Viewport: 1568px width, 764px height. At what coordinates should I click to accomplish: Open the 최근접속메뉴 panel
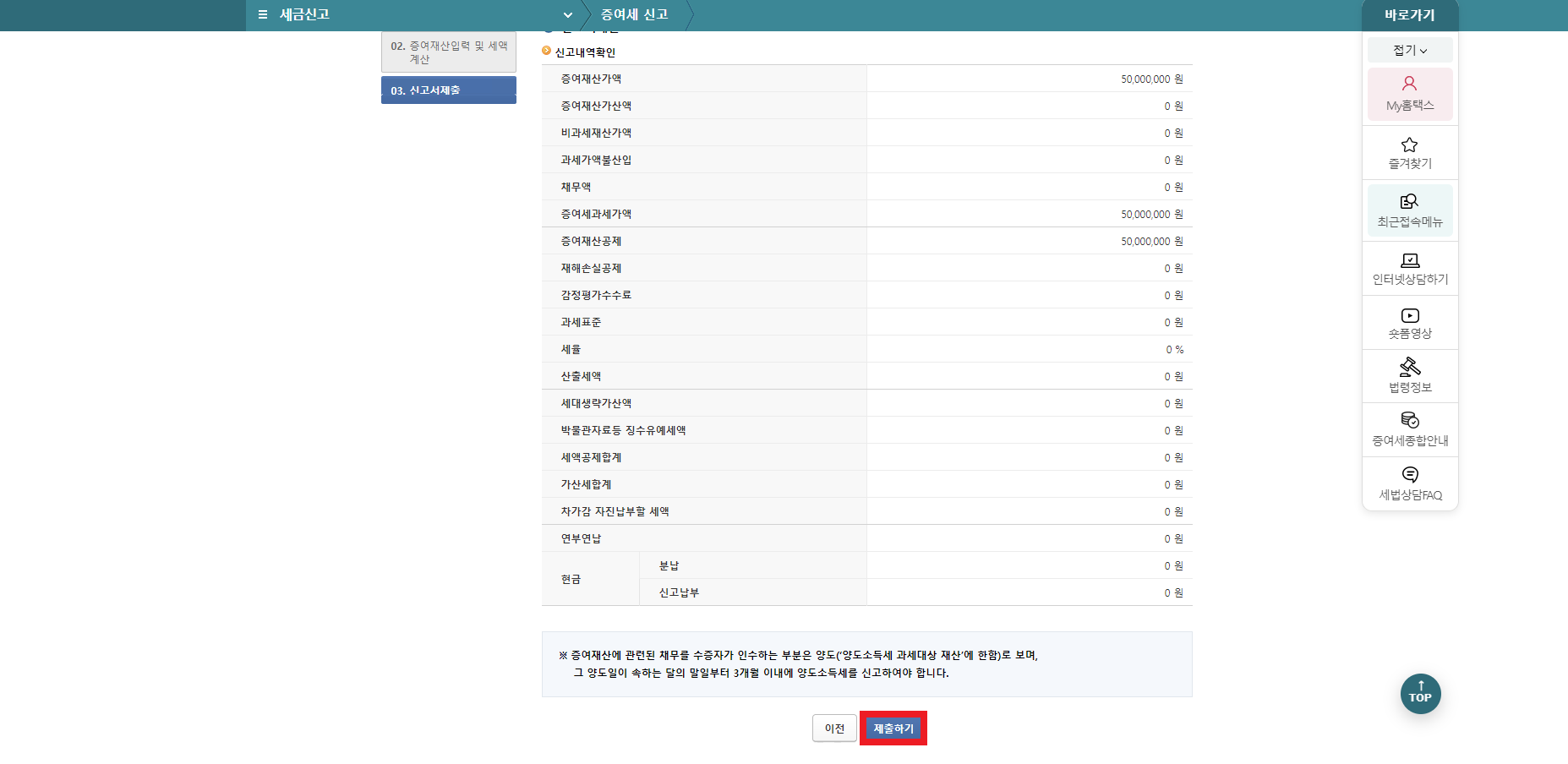(1408, 210)
